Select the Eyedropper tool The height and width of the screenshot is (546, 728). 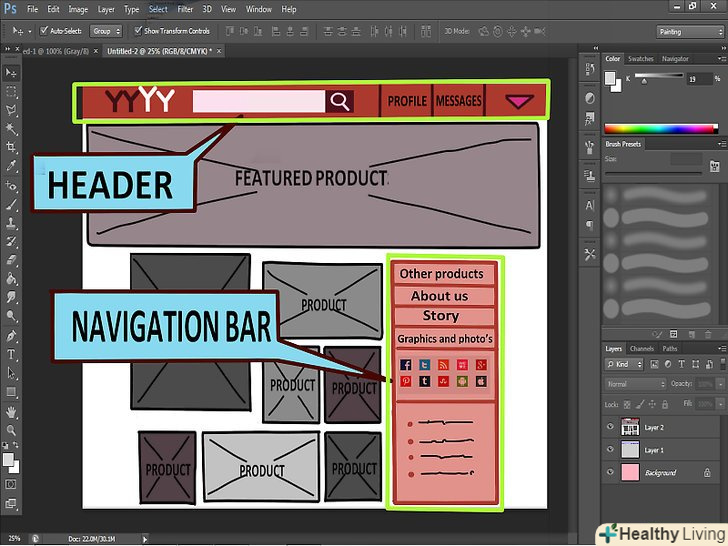click(12, 166)
